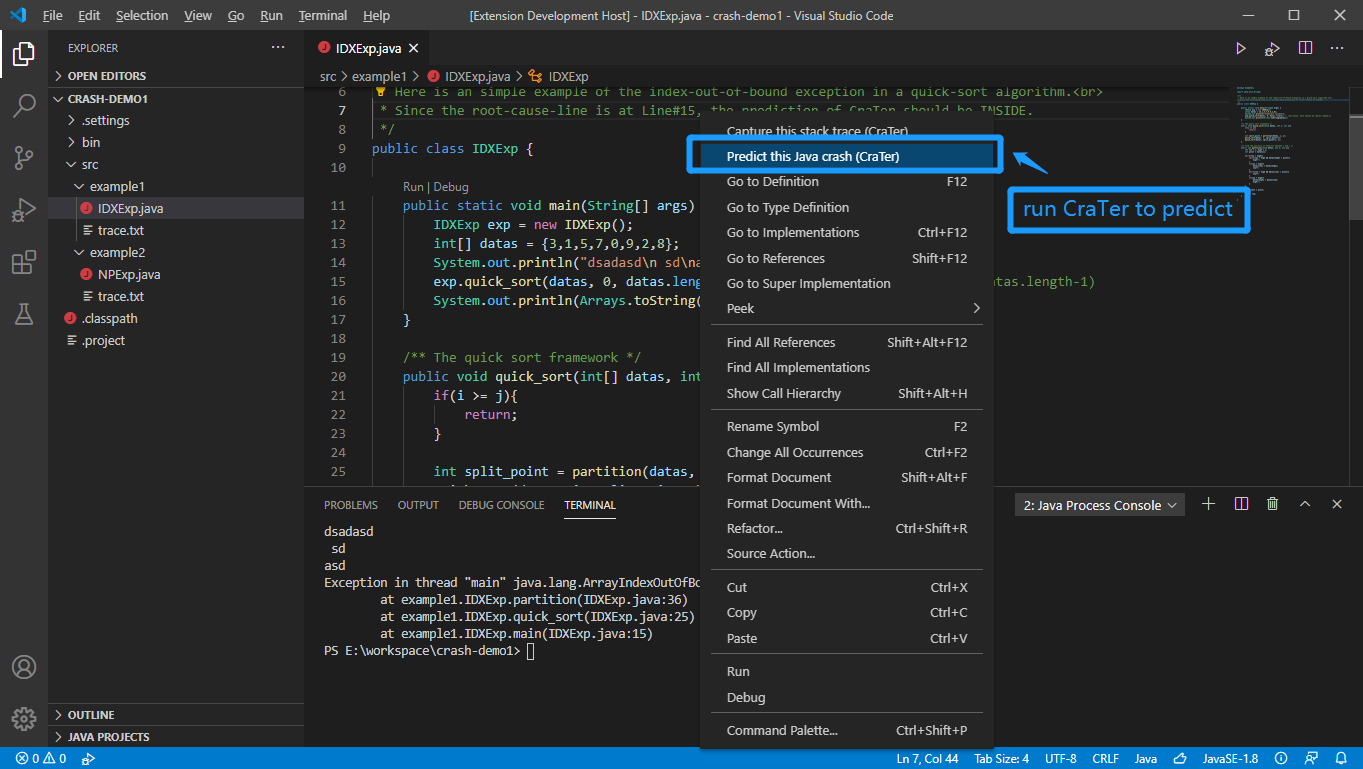Open errors and warnings count in status bar
The image size is (1363, 769).
point(41,758)
